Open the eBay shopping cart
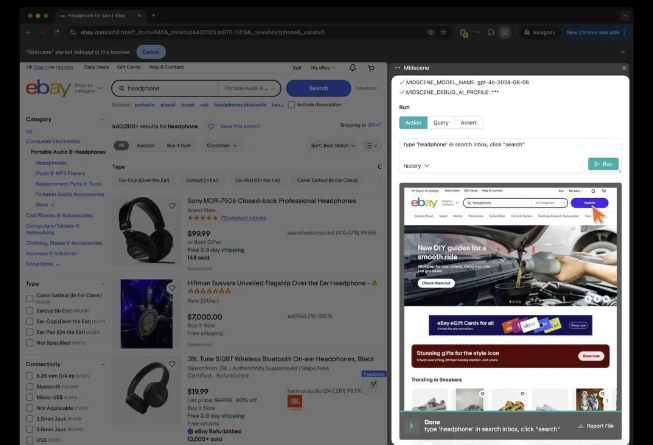Screen dimensions: 653x445 click(371, 67)
